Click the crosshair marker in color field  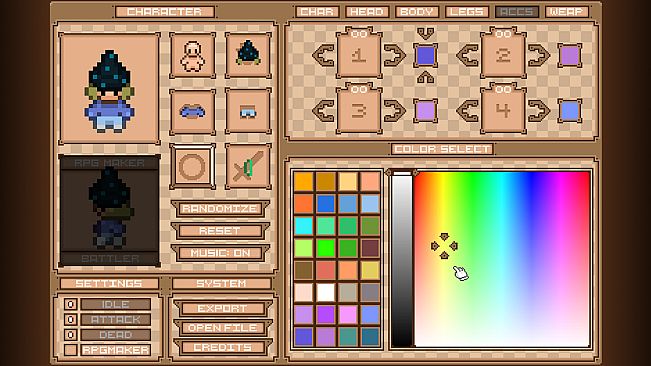pyautogui.click(x=444, y=246)
